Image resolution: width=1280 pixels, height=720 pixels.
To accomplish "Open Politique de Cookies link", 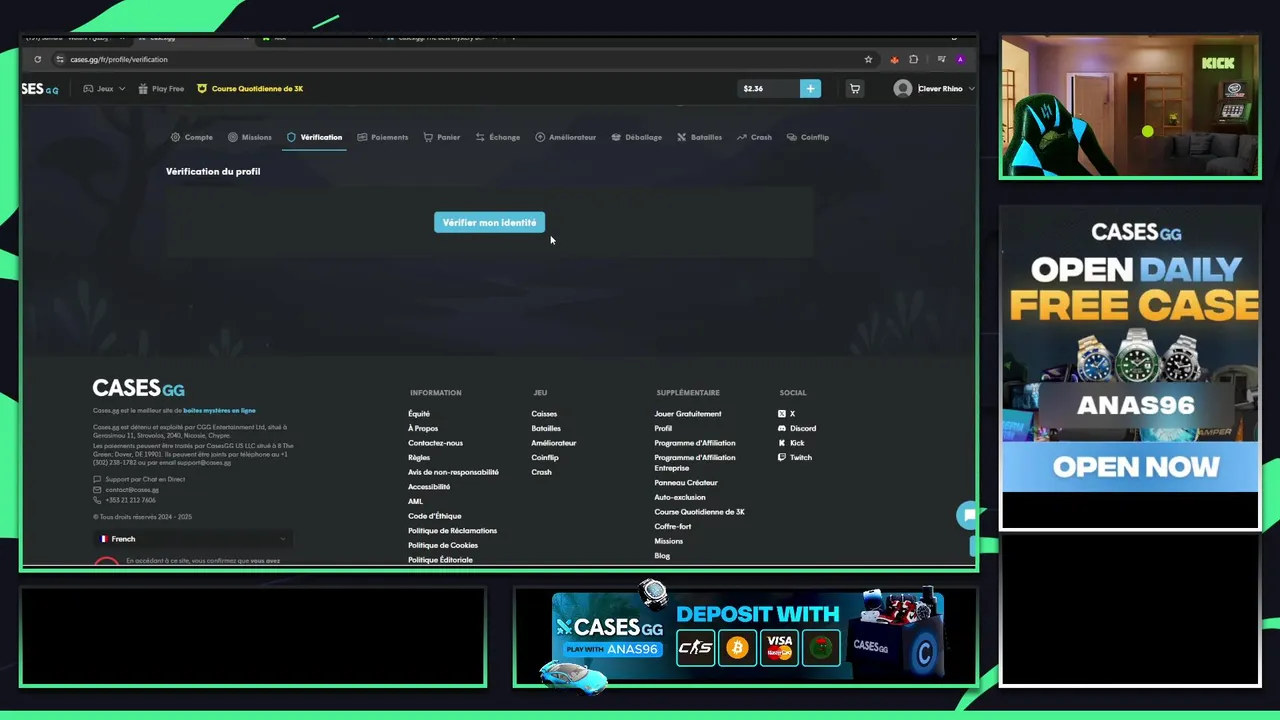I will 443,546.
